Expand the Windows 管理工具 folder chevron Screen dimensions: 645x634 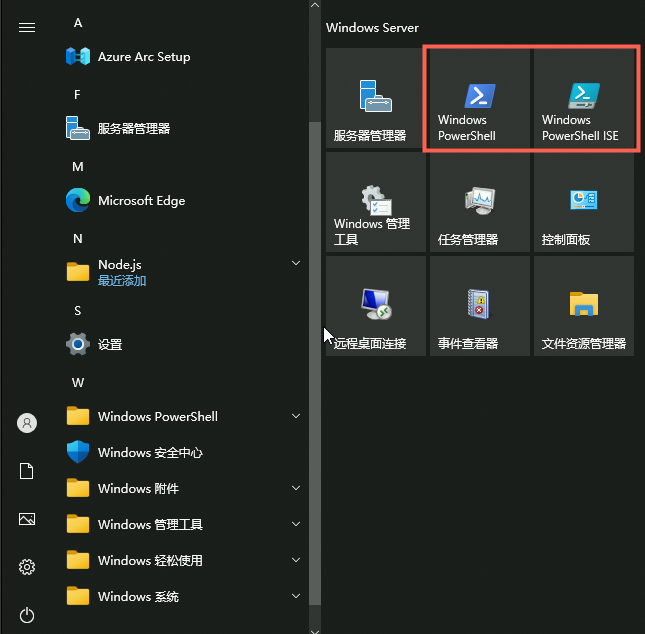296,524
